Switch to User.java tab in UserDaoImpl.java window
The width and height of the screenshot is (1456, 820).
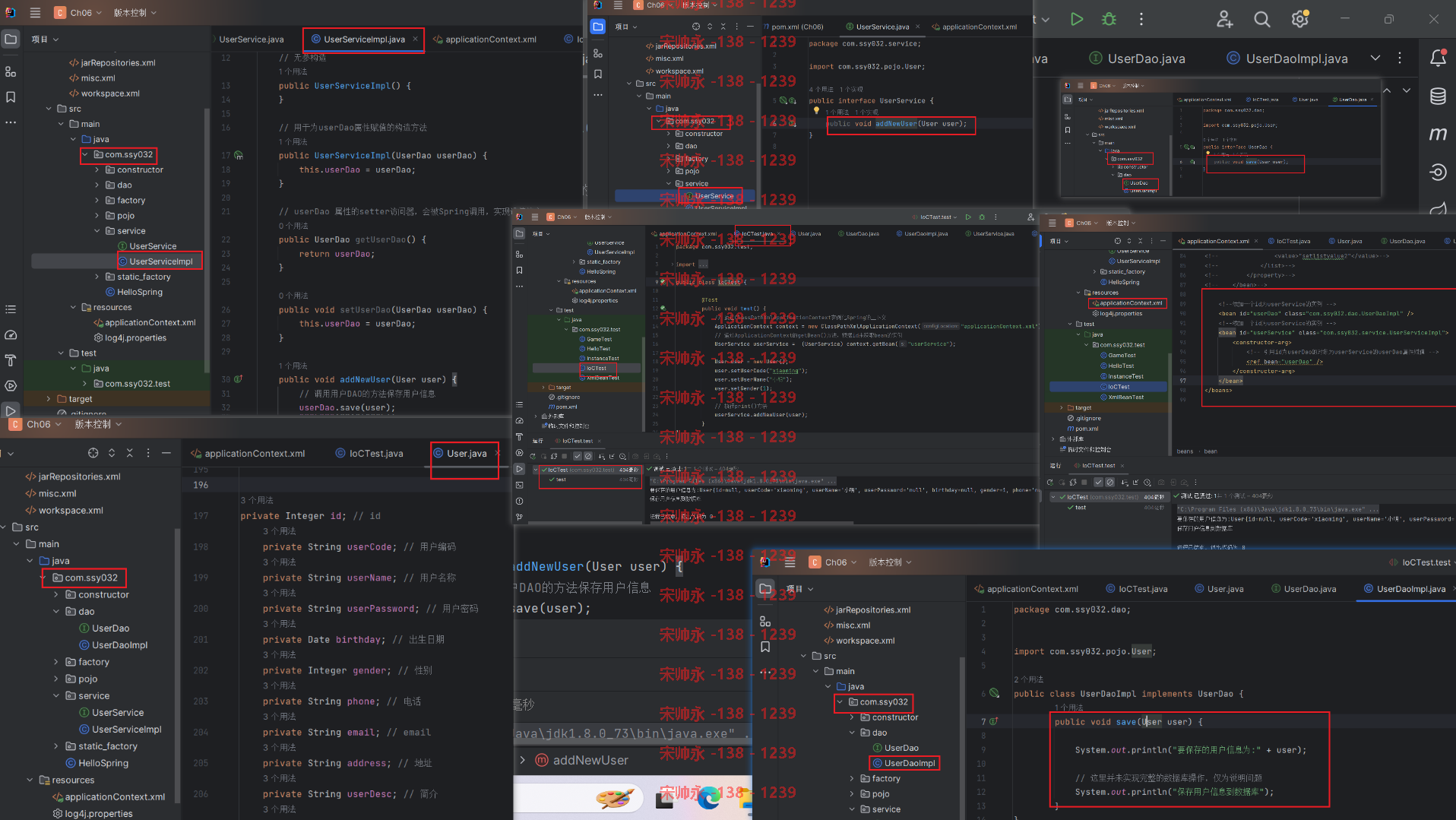1218,588
